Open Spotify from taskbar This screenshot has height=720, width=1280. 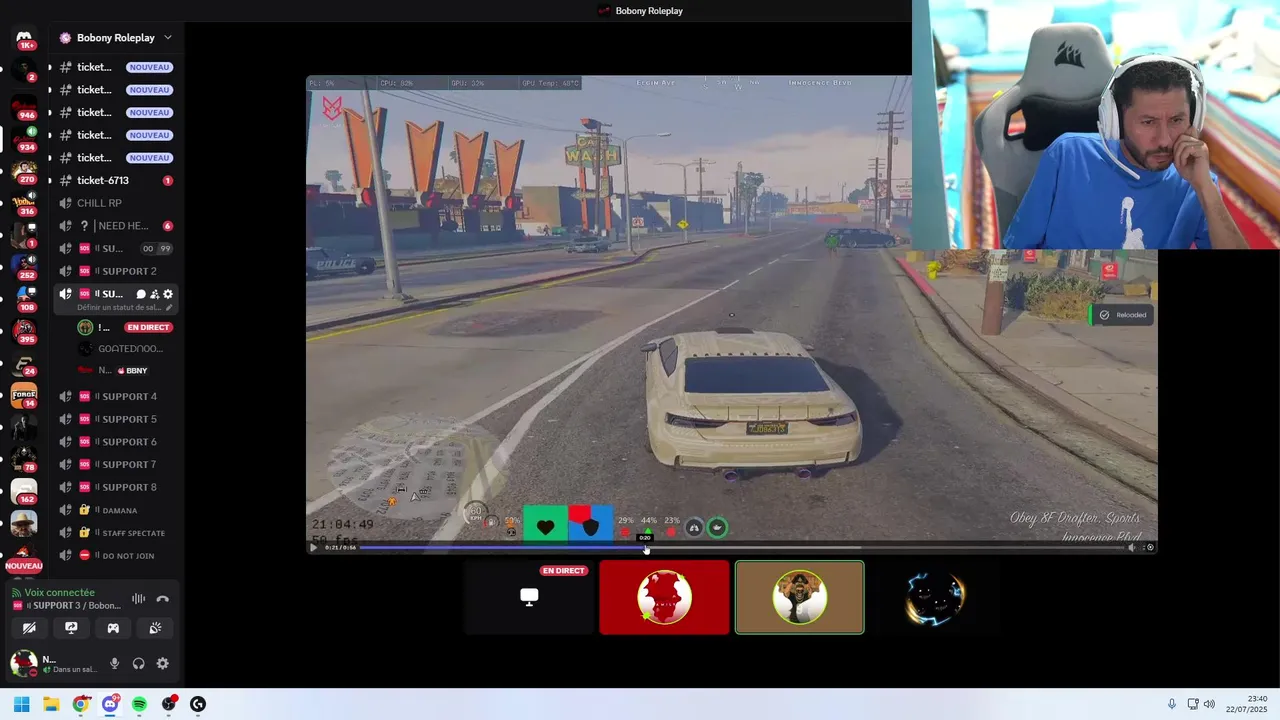pos(139,704)
